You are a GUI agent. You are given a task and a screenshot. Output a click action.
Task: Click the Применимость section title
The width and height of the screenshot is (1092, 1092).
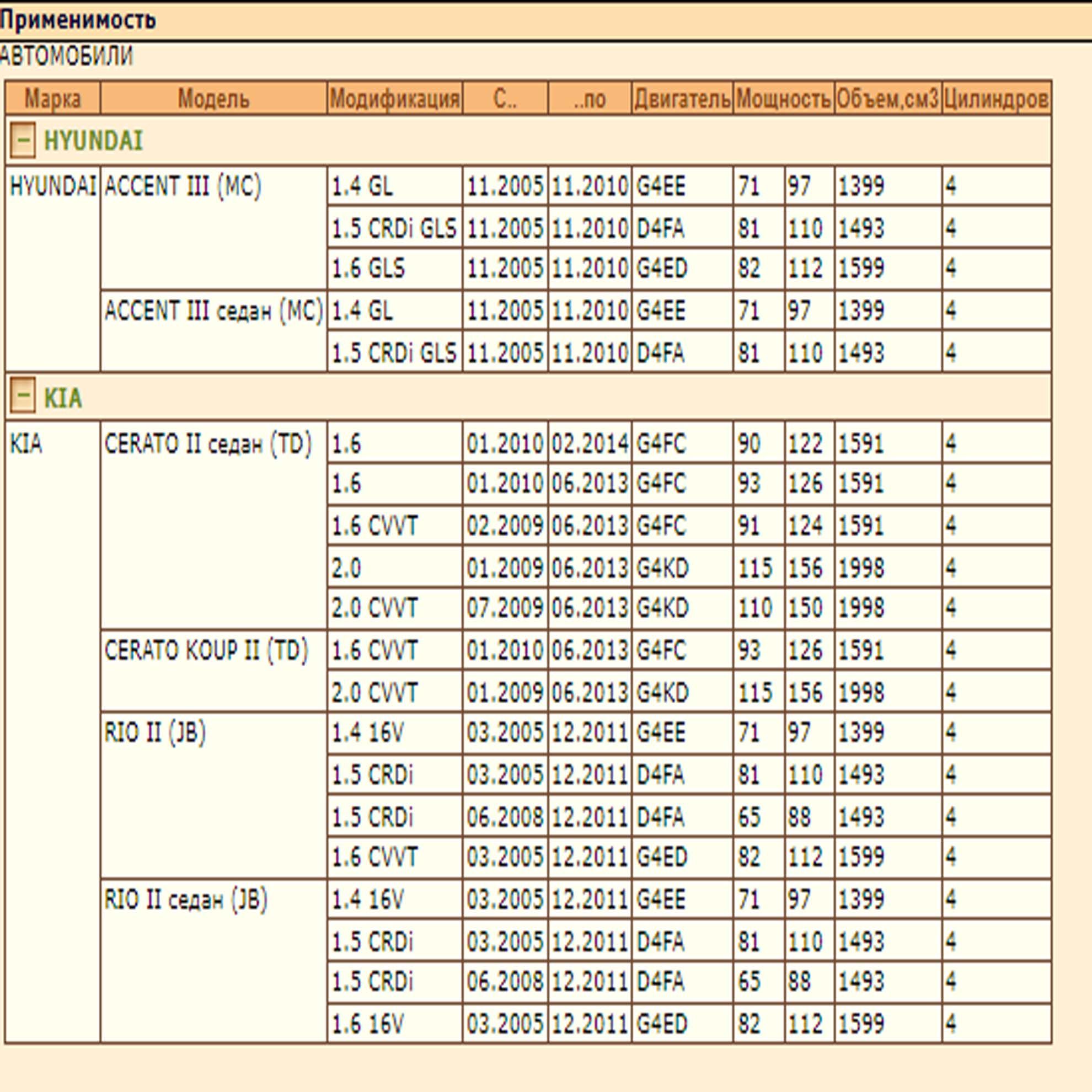pos(77,20)
